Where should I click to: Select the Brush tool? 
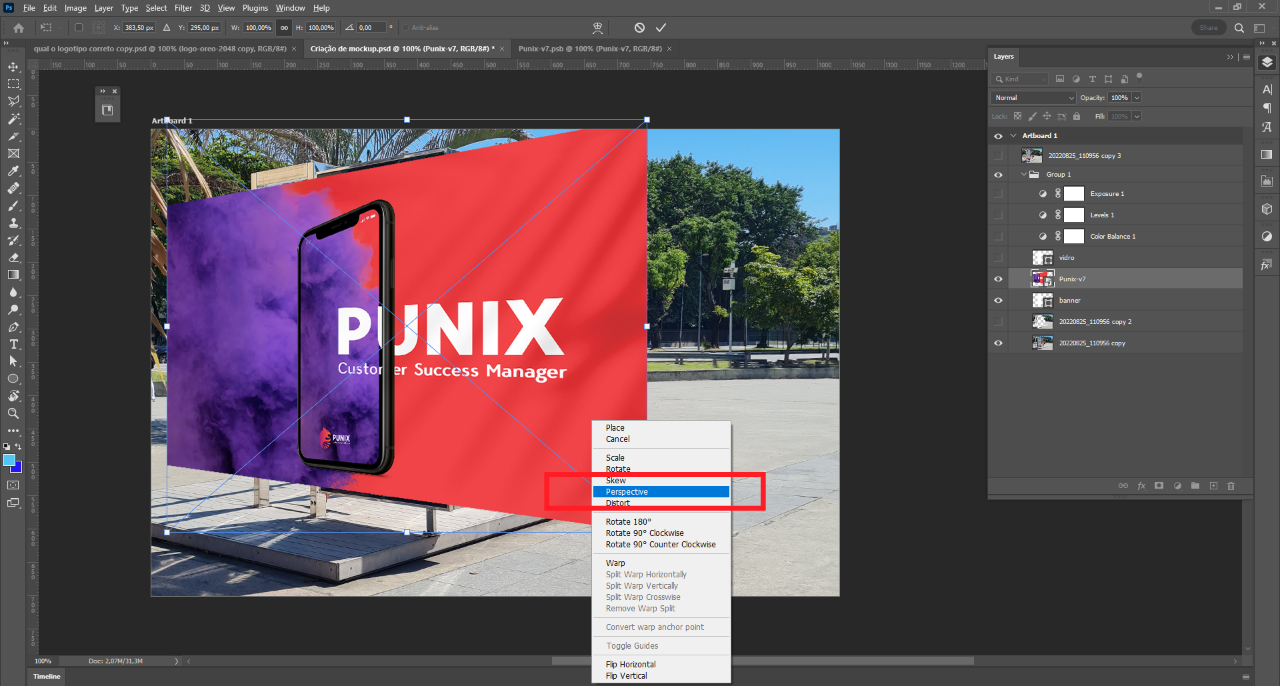pos(14,205)
